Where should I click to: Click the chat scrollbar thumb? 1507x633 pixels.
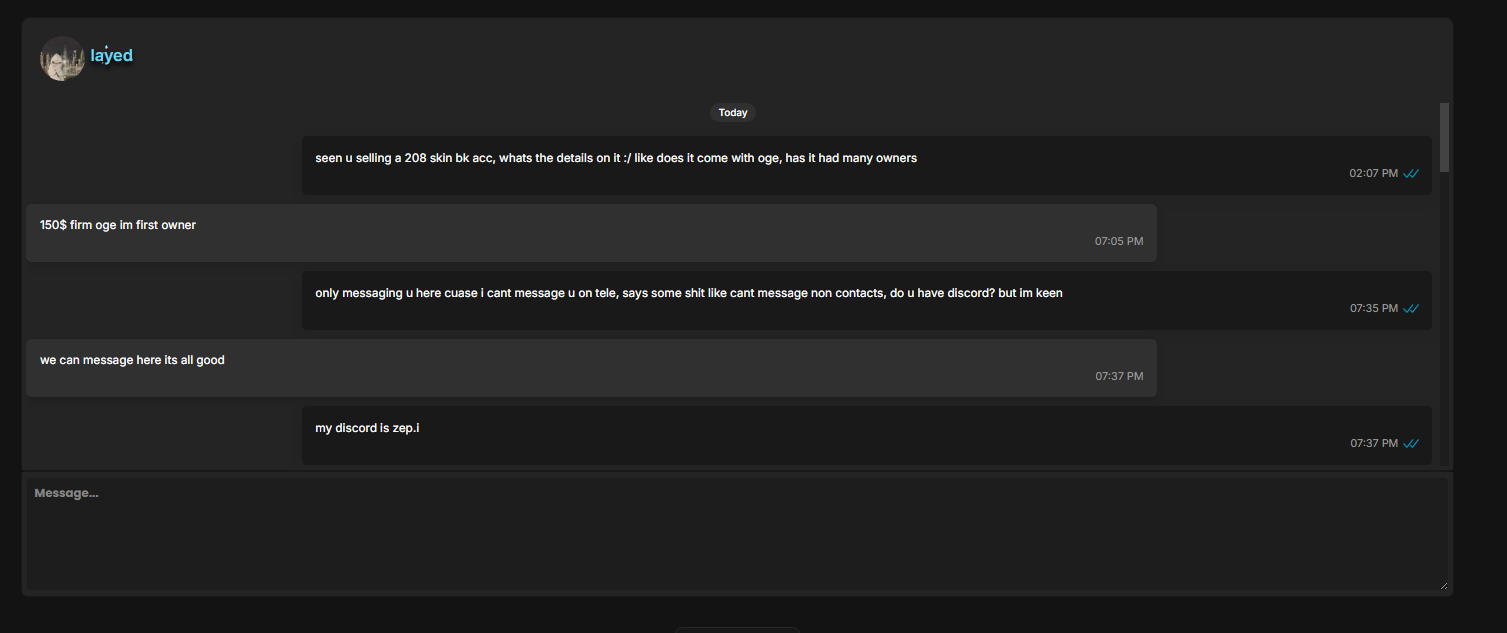pyautogui.click(x=1444, y=137)
